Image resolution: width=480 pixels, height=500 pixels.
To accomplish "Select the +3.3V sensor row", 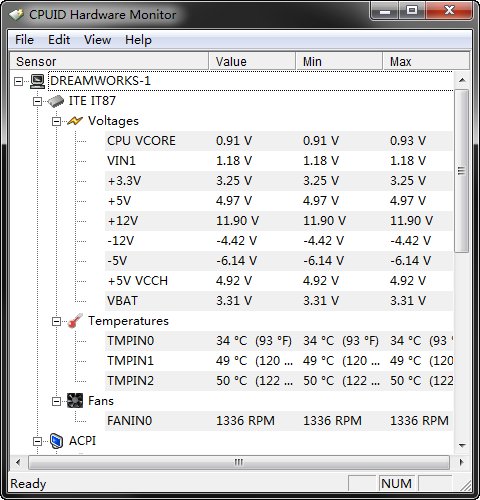I will [279, 181].
